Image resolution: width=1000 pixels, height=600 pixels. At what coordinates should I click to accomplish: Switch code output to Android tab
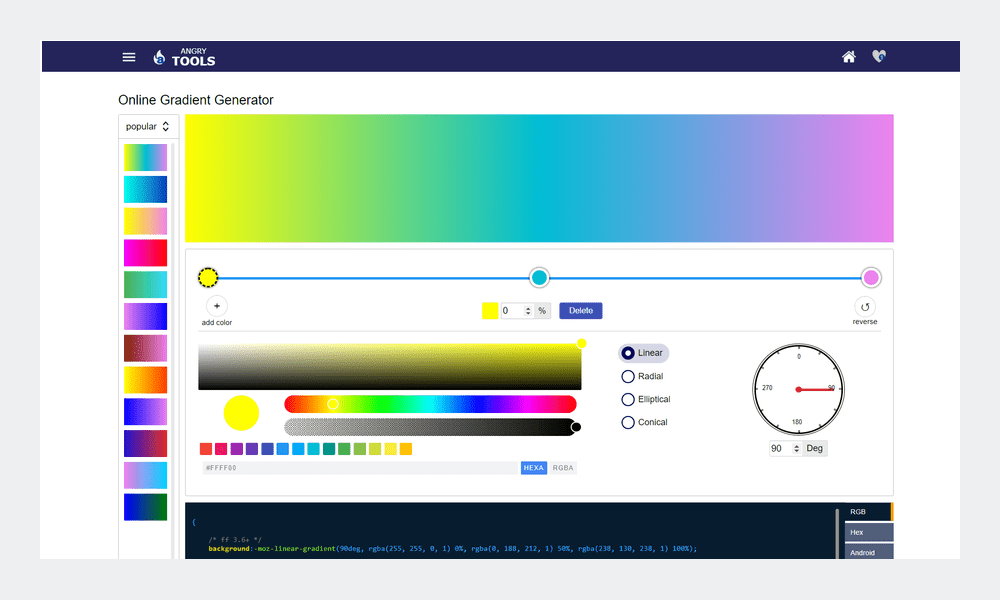869,552
